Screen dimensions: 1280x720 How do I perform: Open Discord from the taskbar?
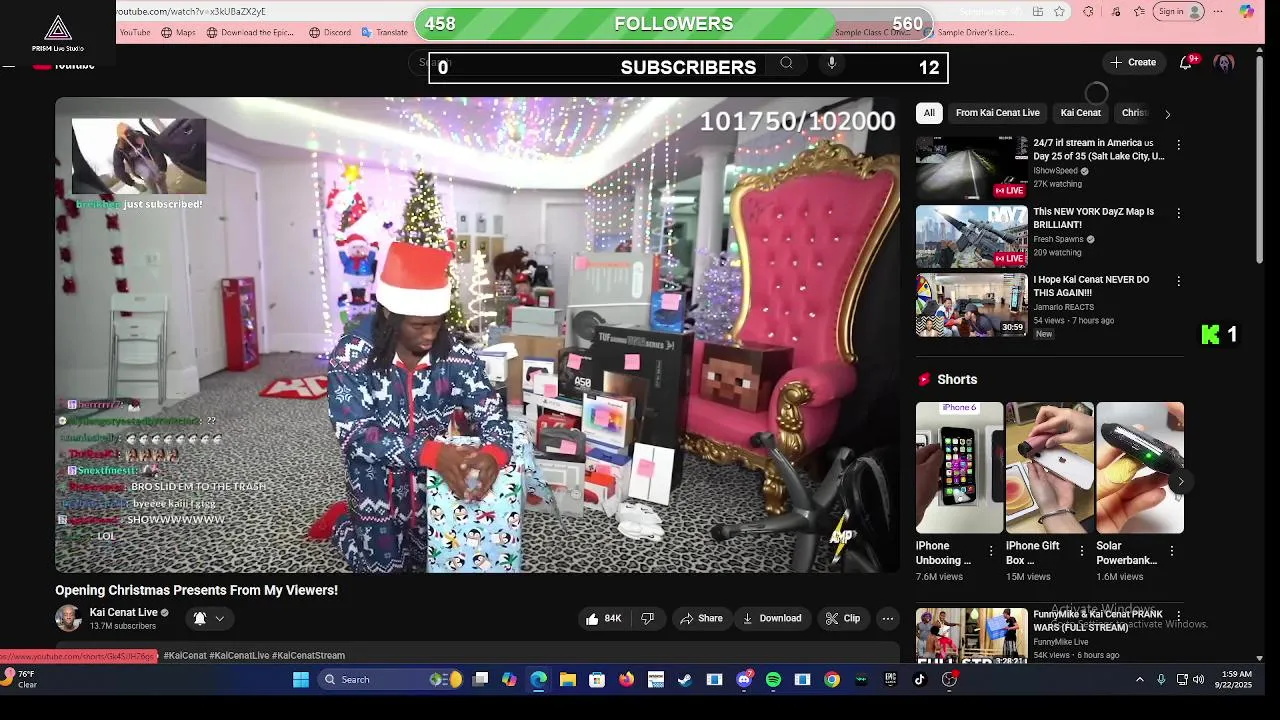[744, 680]
